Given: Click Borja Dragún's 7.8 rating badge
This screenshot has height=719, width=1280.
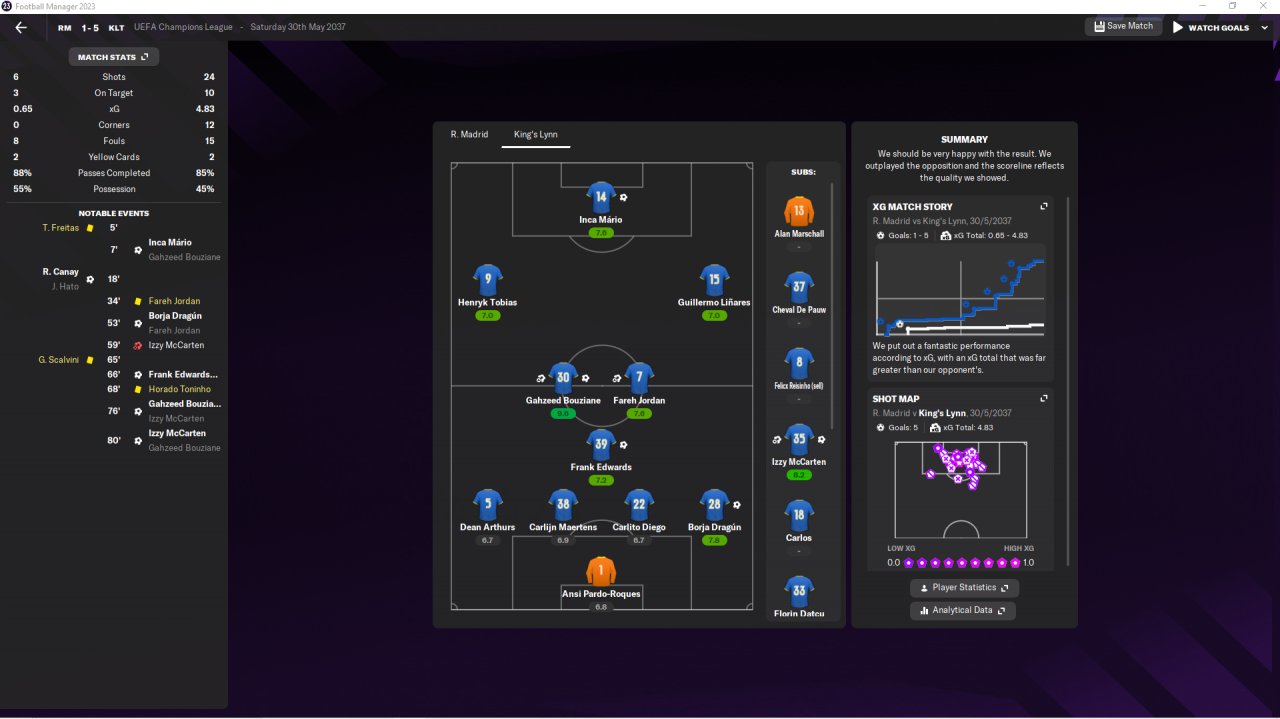Looking at the screenshot, I should [x=714, y=540].
